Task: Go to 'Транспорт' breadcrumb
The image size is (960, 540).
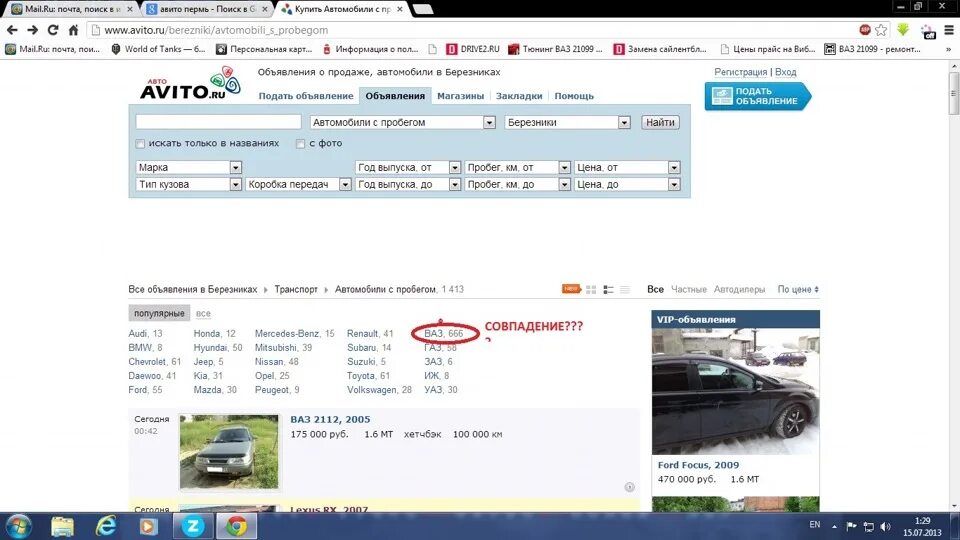Action: pos(296,290)
